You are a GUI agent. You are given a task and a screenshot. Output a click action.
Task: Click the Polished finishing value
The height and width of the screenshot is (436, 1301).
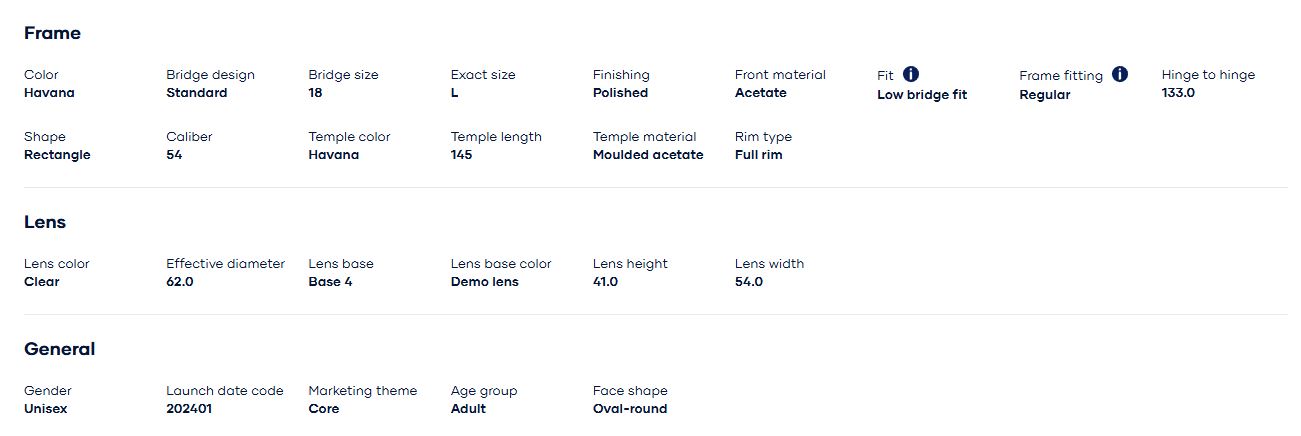620,93
